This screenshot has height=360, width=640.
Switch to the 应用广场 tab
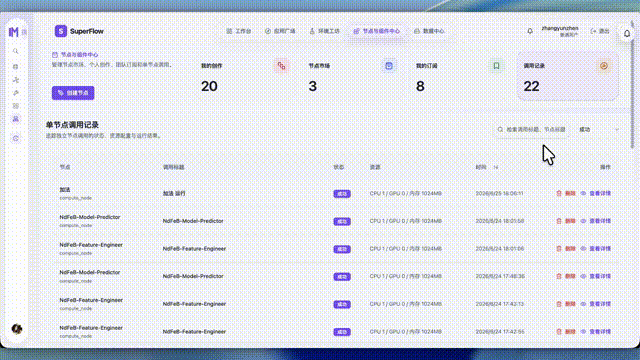pyautogui.click(x=280, y=31)
